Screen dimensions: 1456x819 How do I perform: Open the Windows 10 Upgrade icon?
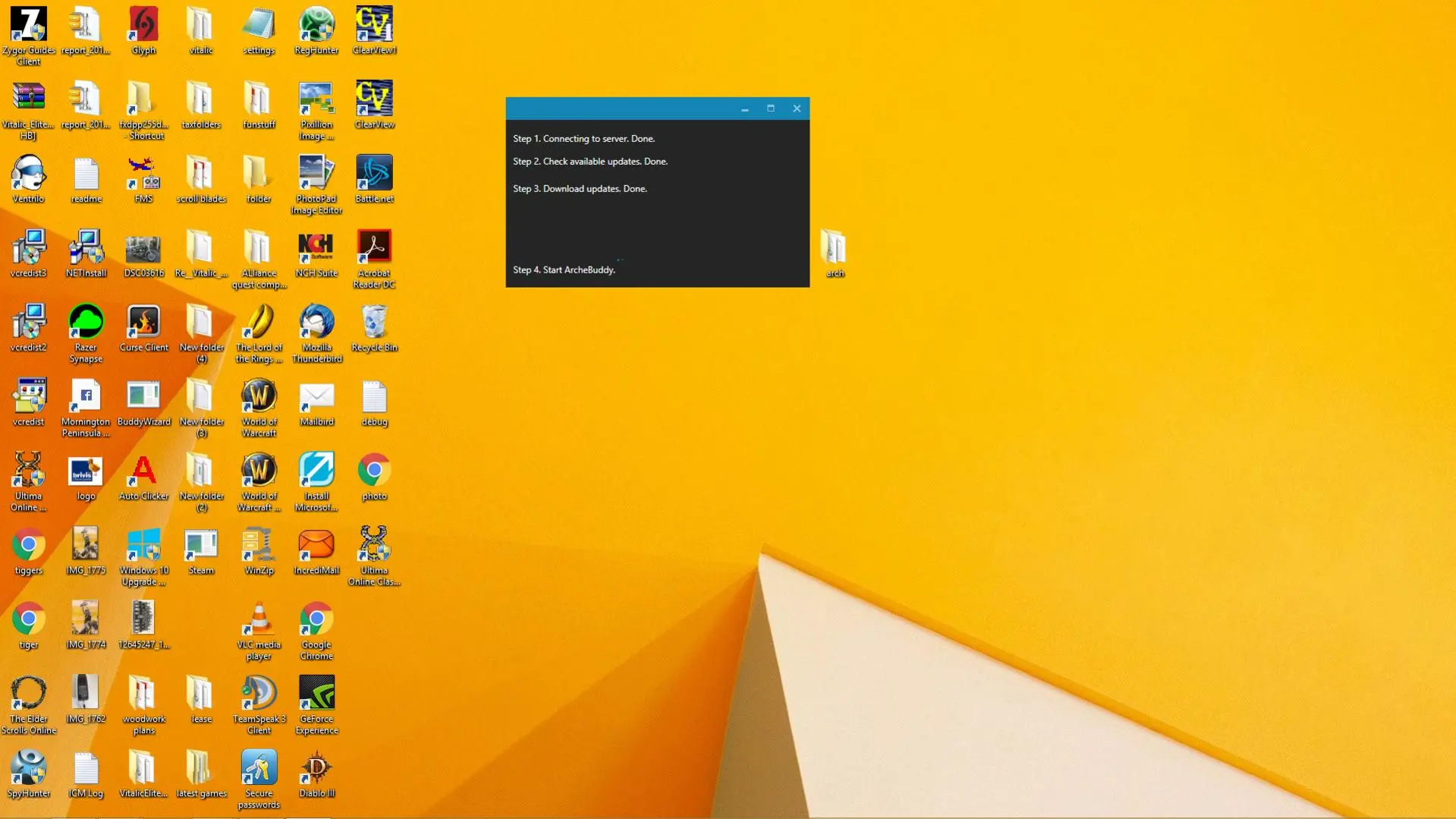click(143, 546)
